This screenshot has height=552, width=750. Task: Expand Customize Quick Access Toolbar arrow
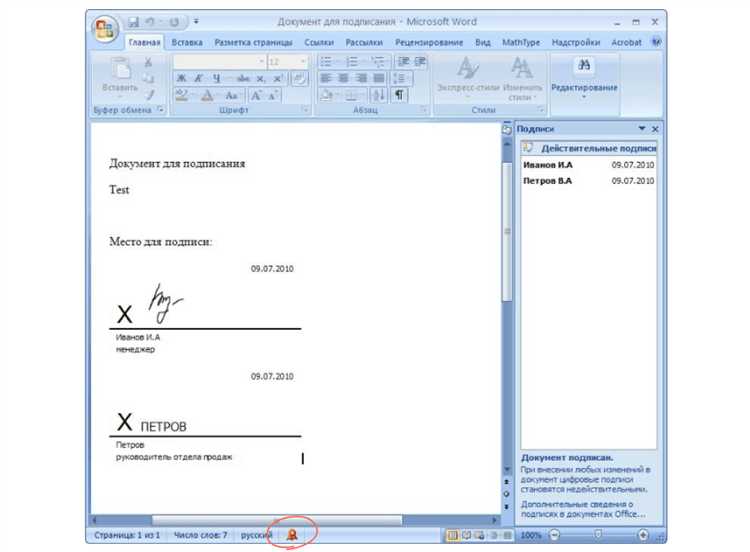click(196, 21)
